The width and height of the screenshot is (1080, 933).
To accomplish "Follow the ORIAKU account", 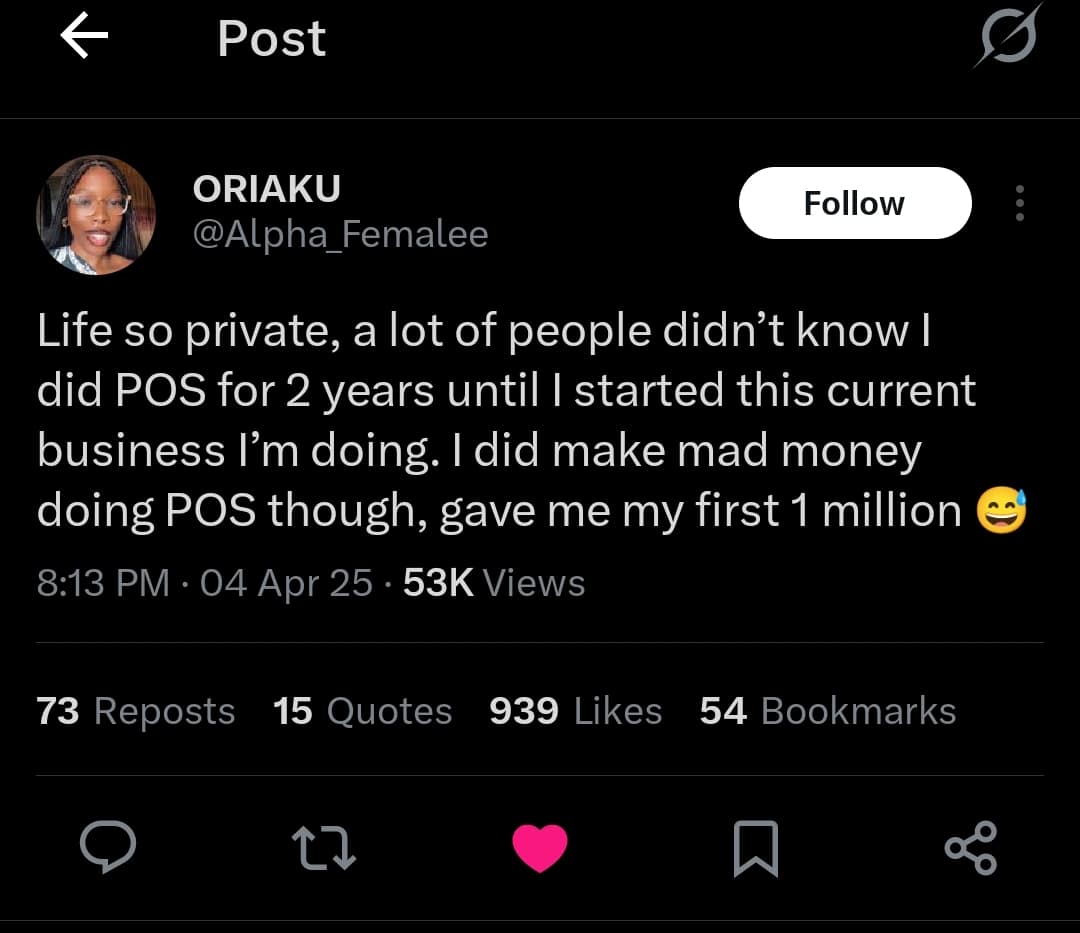I will (854, 203).
